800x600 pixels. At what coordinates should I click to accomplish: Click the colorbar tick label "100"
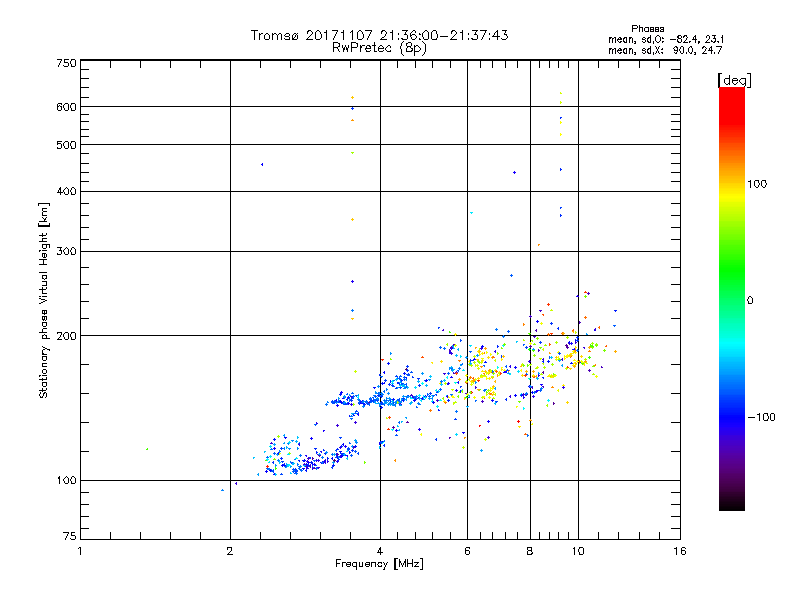click(x=757, y=184)
